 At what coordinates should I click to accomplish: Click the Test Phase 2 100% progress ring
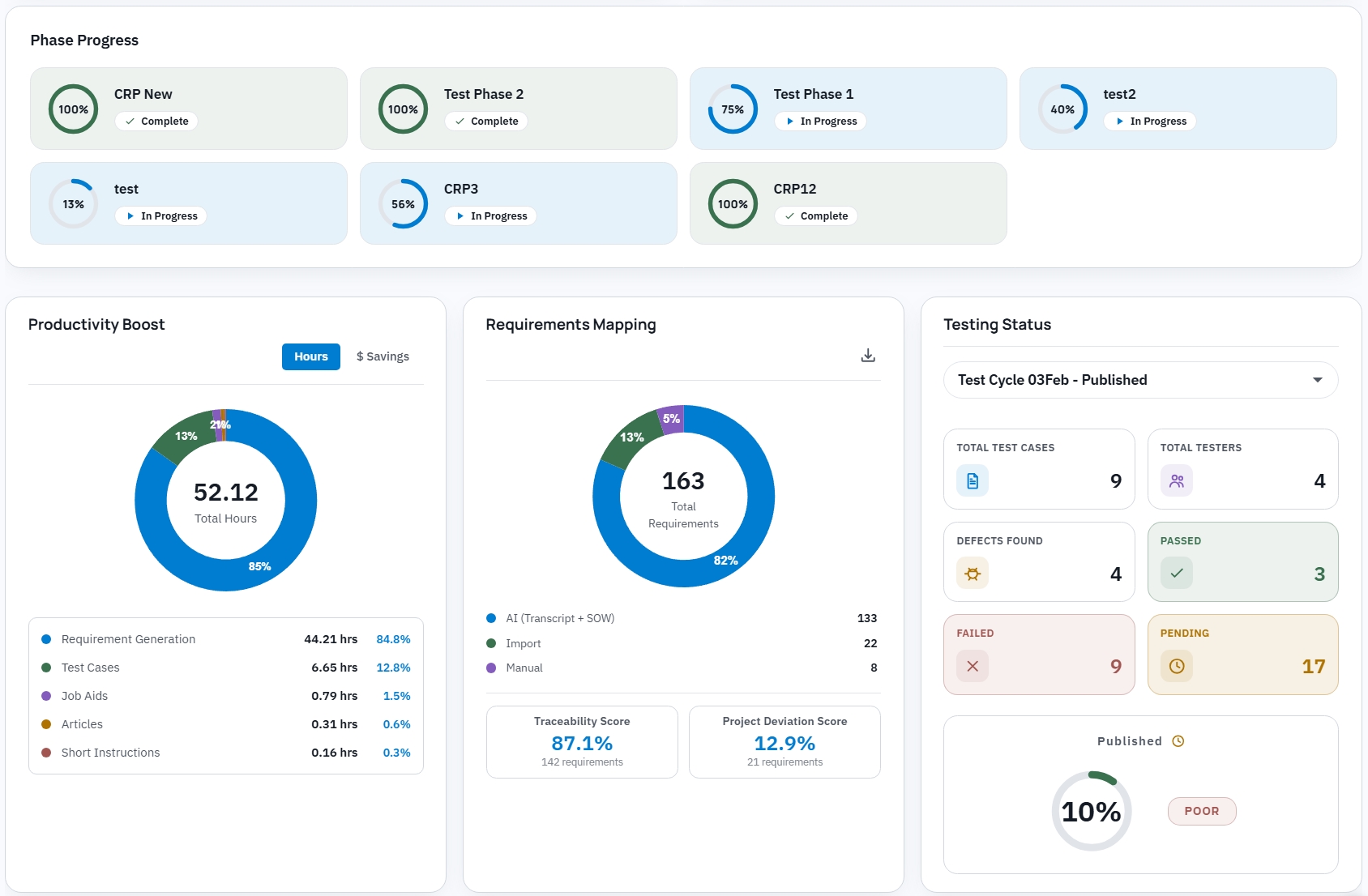point(403,109)
